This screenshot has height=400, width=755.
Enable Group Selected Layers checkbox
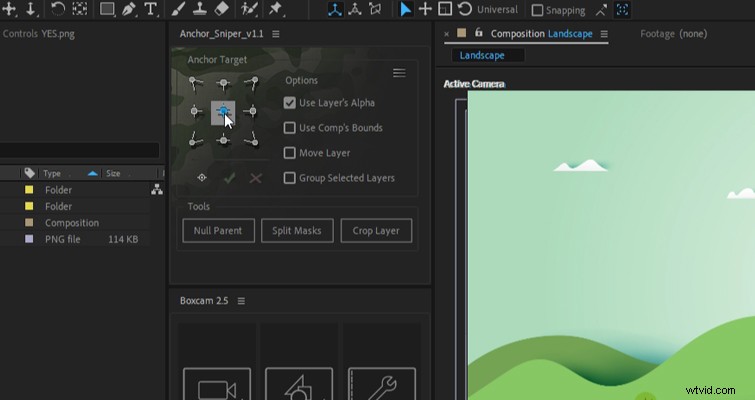pyautogui.click(x=289, y=178)
